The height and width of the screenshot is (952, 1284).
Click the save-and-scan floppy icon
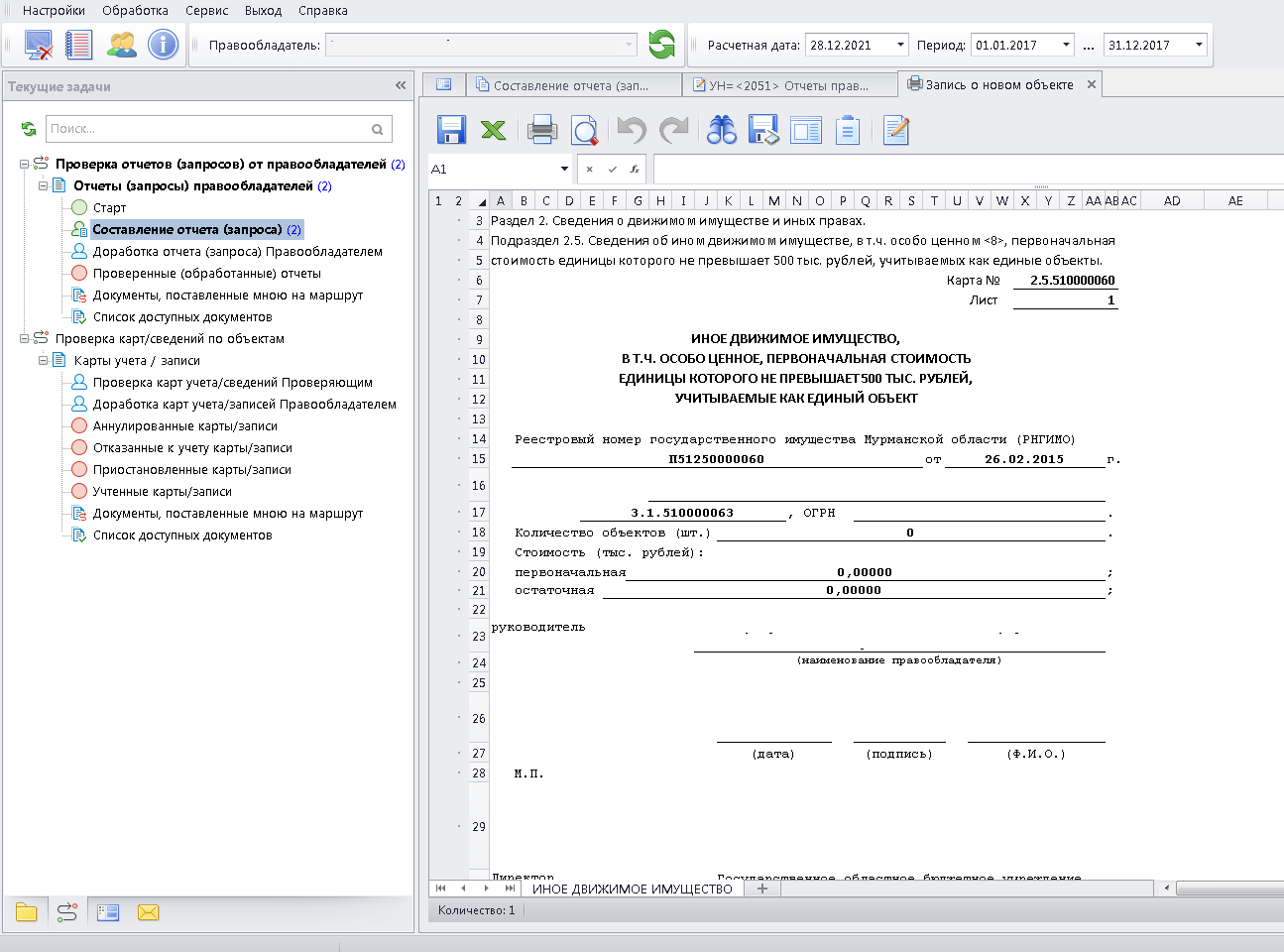tap(763, 130)
